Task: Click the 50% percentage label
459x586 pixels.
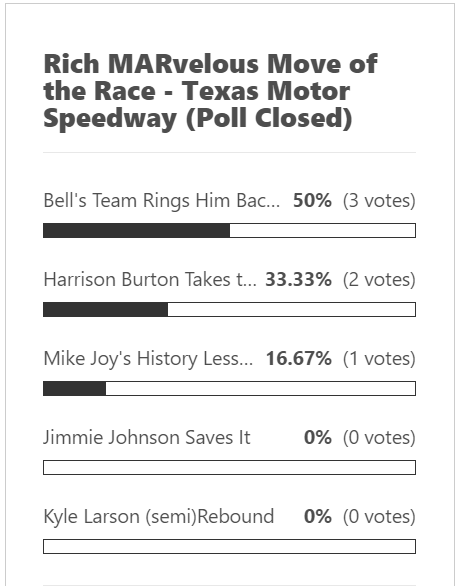Action: (312, 200)
